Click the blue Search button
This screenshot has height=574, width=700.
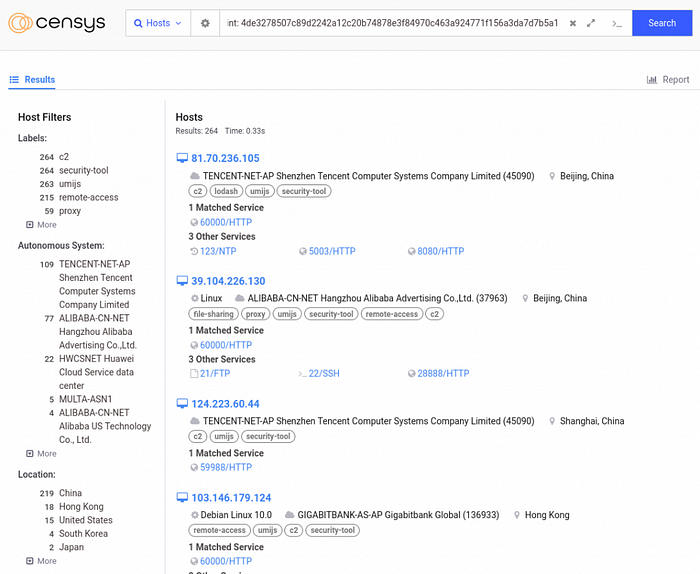(662, 23)
